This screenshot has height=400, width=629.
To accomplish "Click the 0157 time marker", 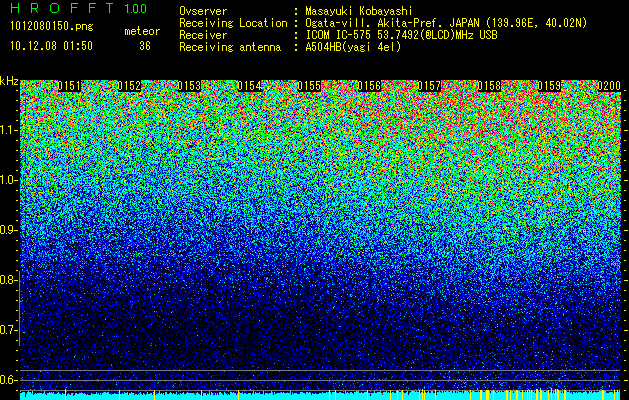I will click(429, 86).
